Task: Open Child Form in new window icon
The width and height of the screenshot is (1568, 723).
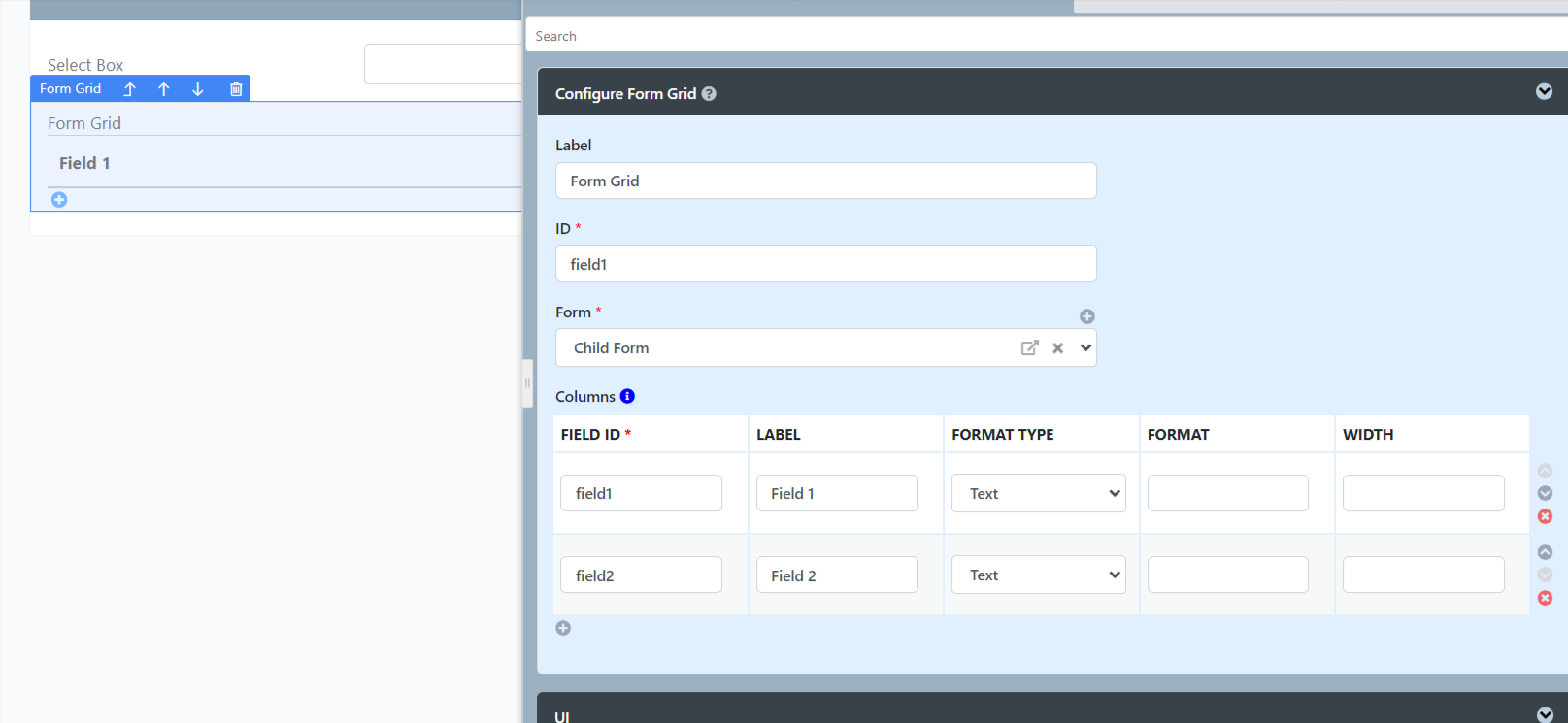Action: pos(1029,348)
